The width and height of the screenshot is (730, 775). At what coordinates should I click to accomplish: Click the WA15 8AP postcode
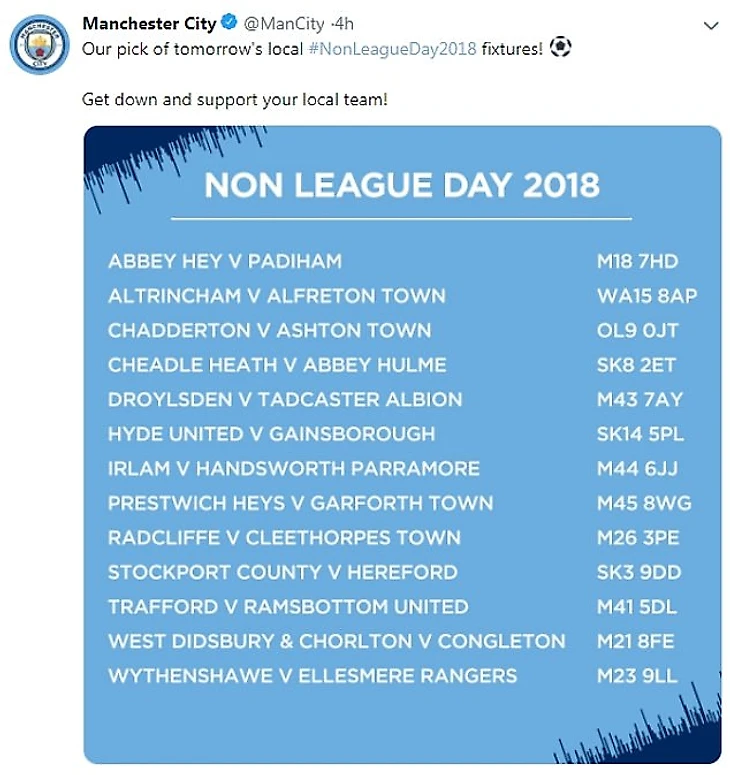tap(647, 296)
